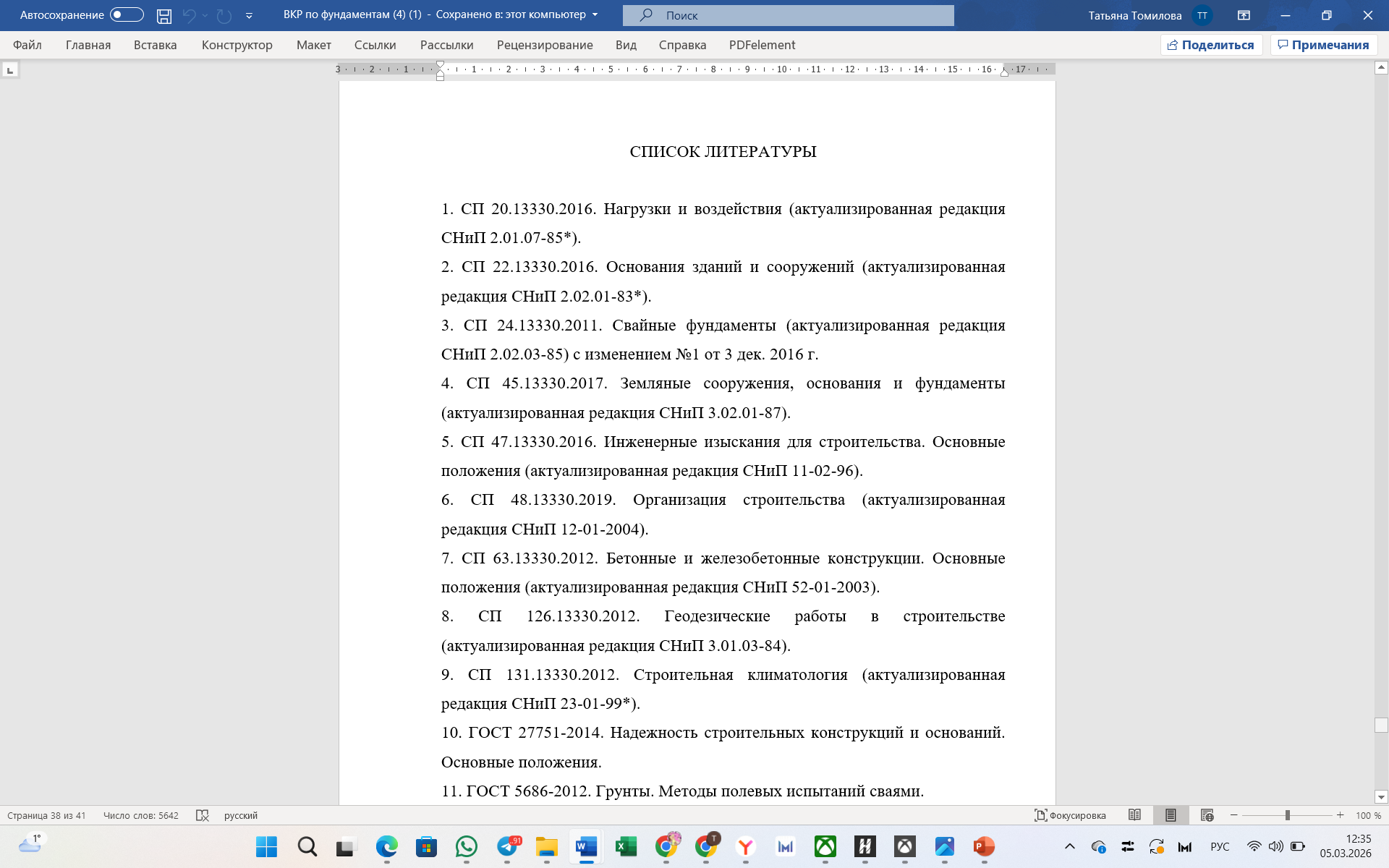Click the word count Число слов: 5642

coord(141,815)
